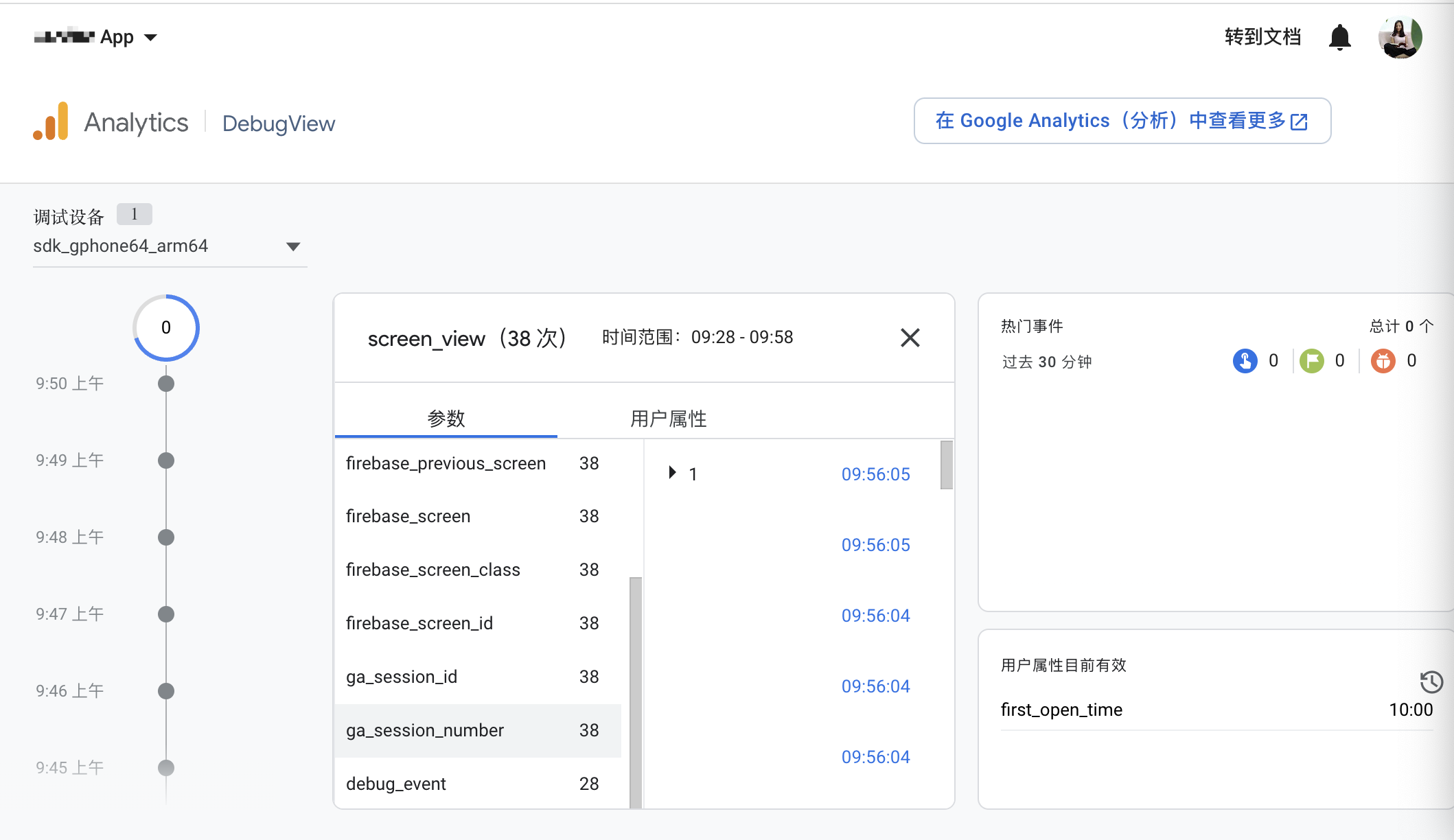
Task: Open the notifications bell
Action: tap(1339, 37)
